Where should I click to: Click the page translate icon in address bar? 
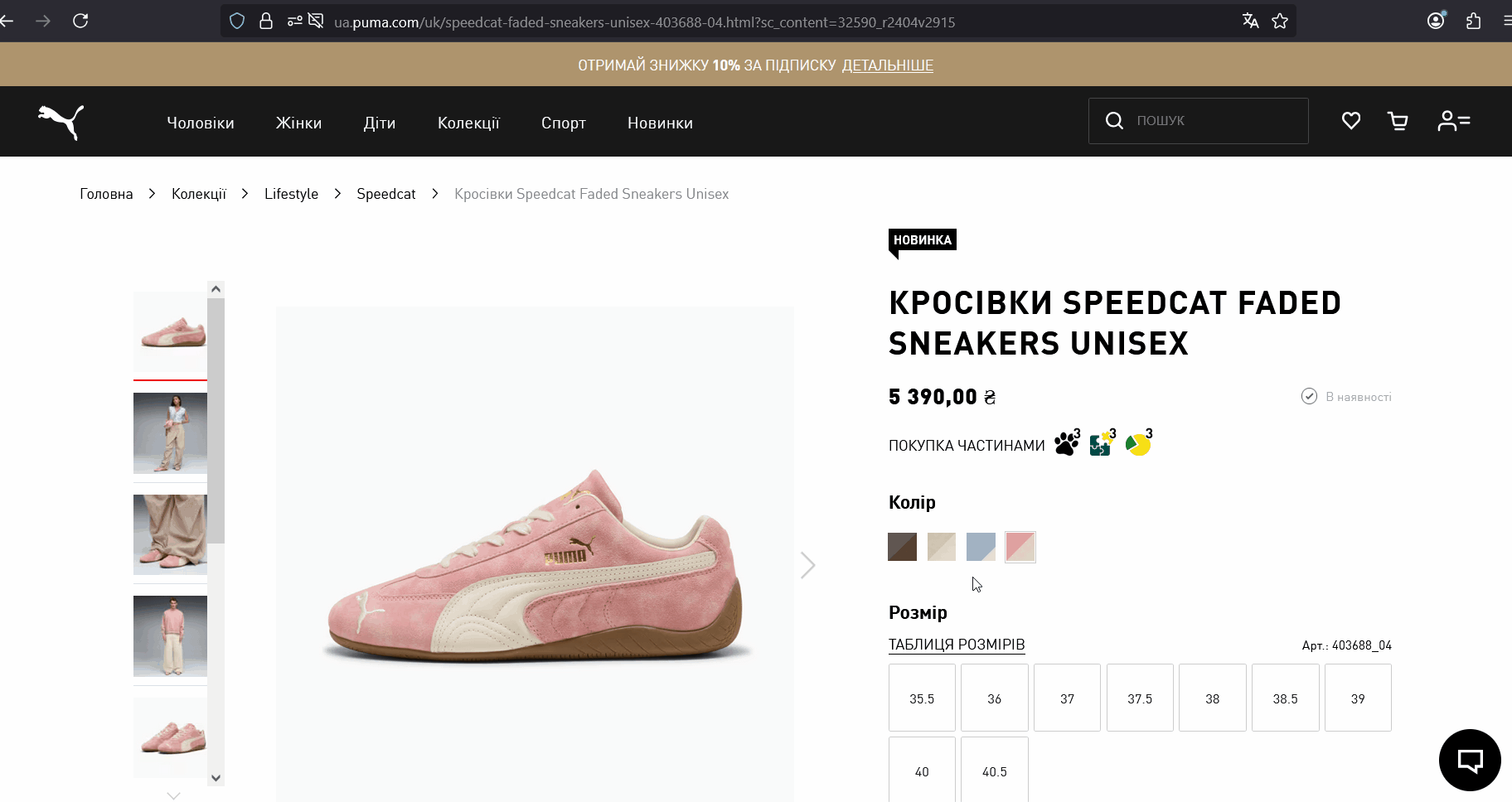click(x=1251, y=21)
